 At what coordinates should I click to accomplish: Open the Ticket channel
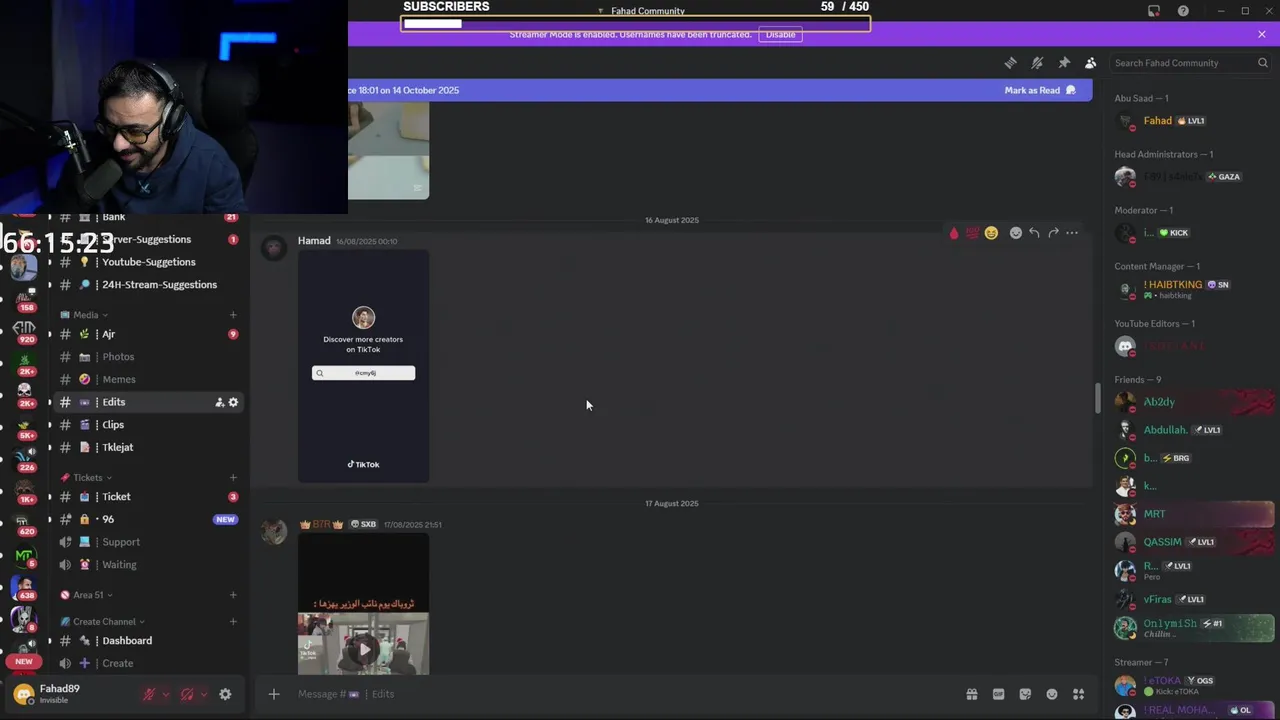[x=147, y=497]
